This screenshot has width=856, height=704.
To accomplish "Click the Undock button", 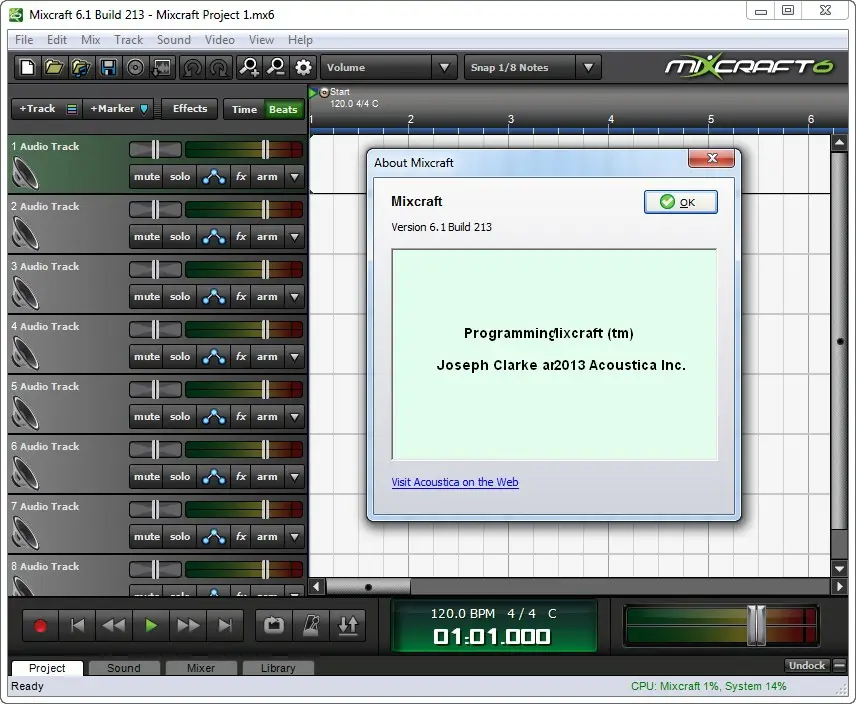I will pos(807,665).
